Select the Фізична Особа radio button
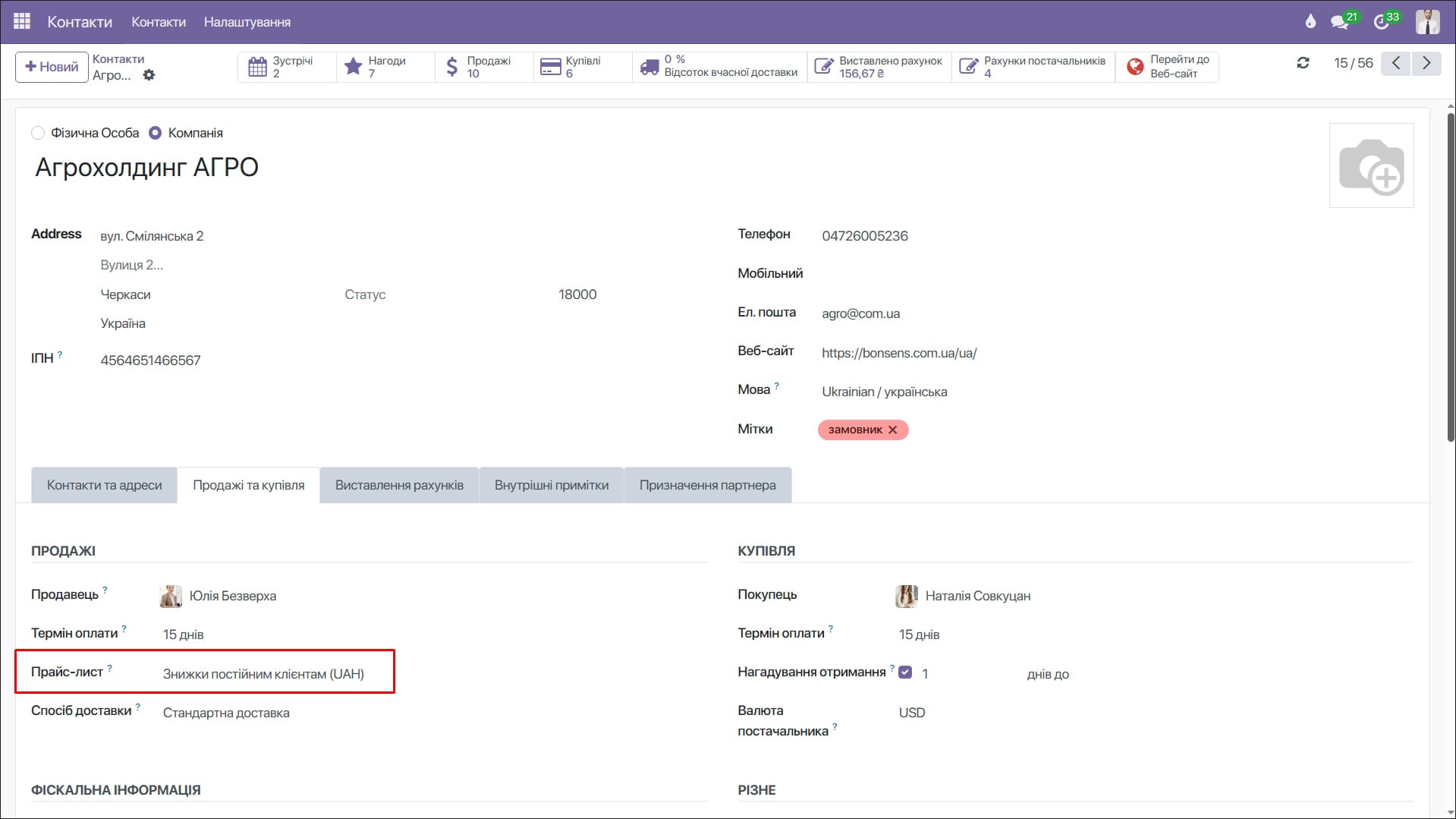1456x819 pixels. 38,133
